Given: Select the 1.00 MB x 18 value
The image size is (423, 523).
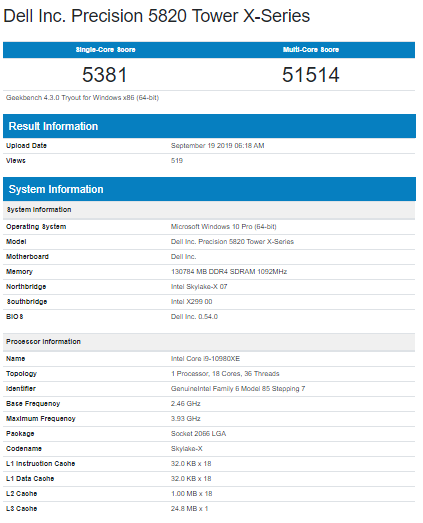Looking at the screenshot, I should [x=191, y=494].
